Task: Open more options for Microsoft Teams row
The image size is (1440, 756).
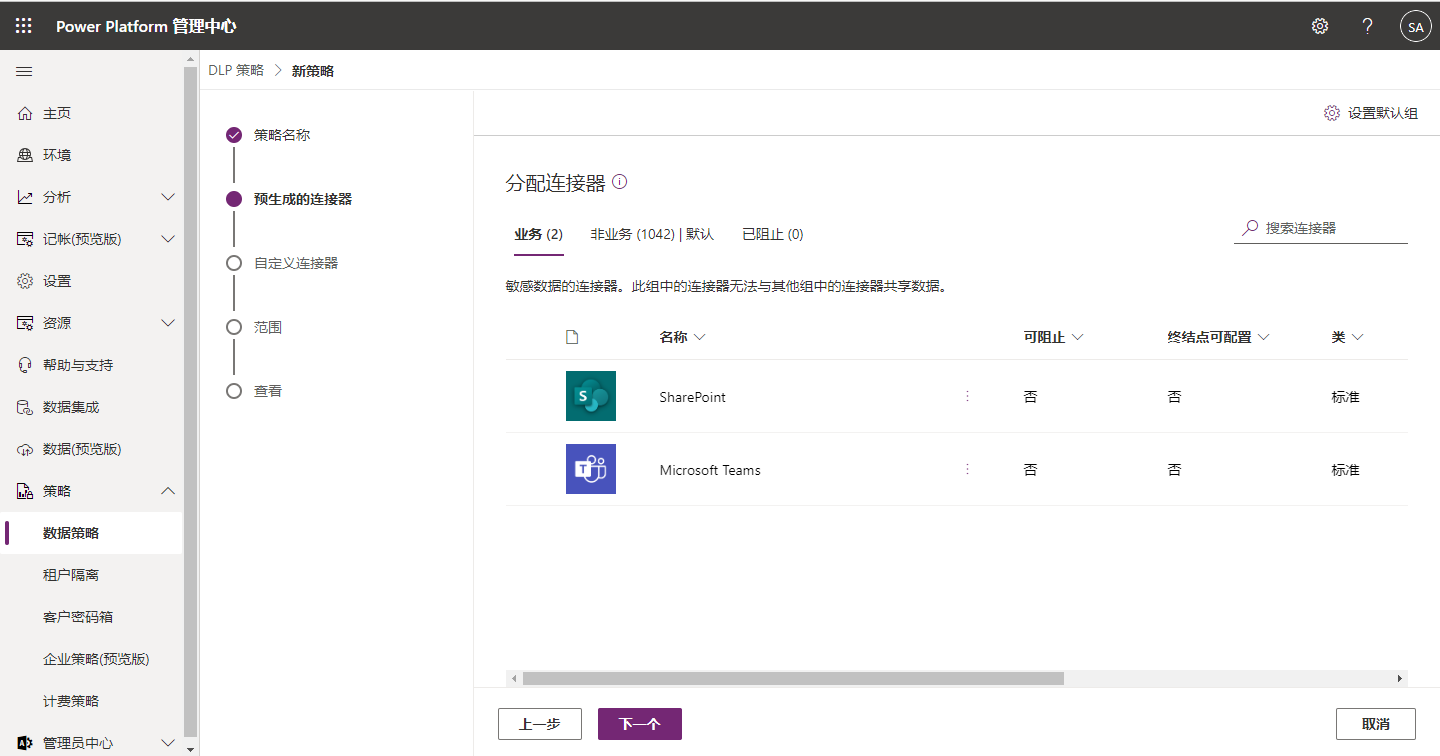Action: coord(967,469)
